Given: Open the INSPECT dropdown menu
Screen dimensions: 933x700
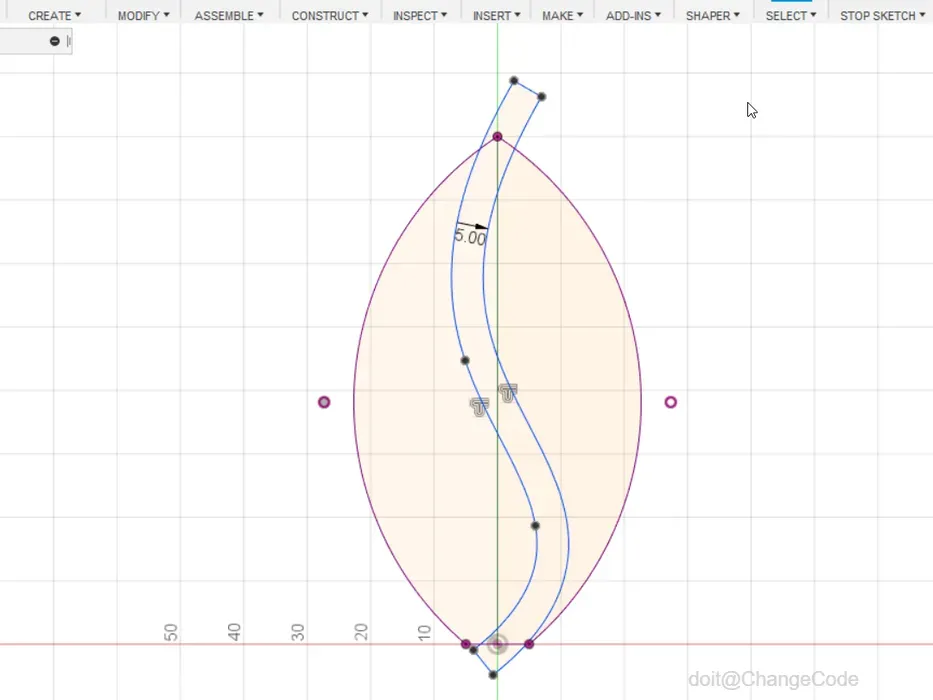Looking at the screenshot, I should tap(419, 15).
